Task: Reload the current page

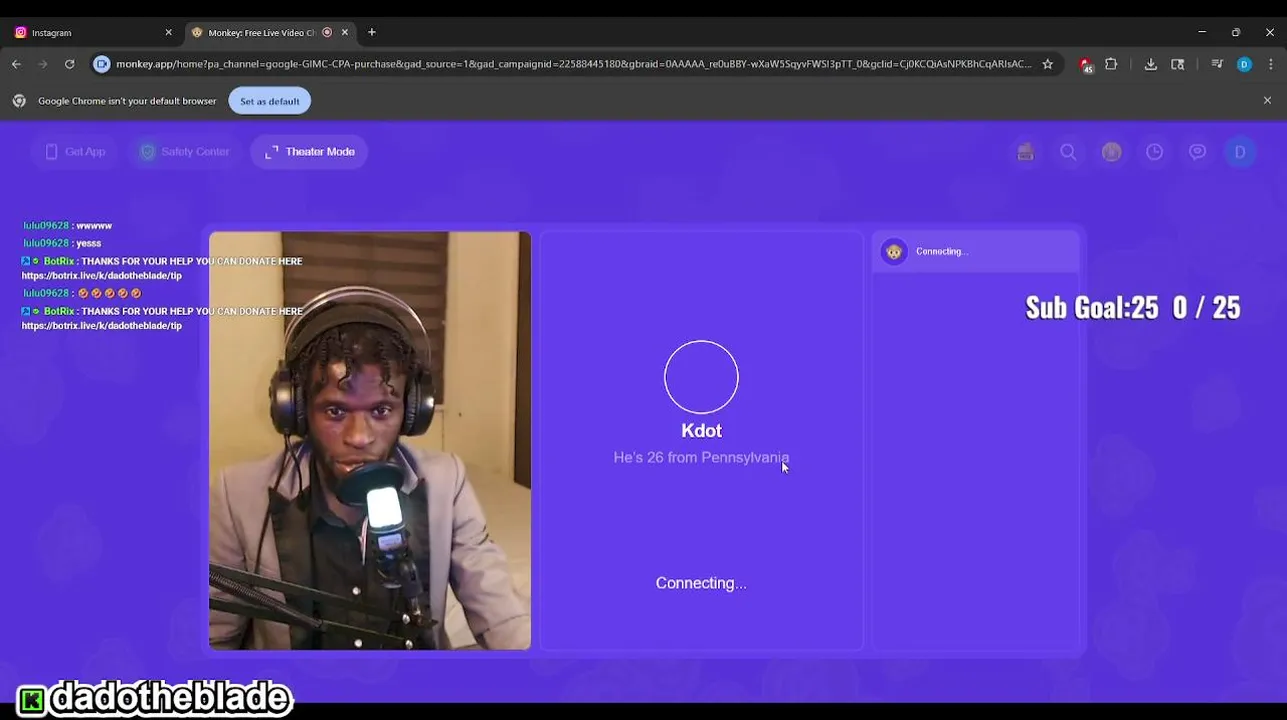Action: coord(70,64)
